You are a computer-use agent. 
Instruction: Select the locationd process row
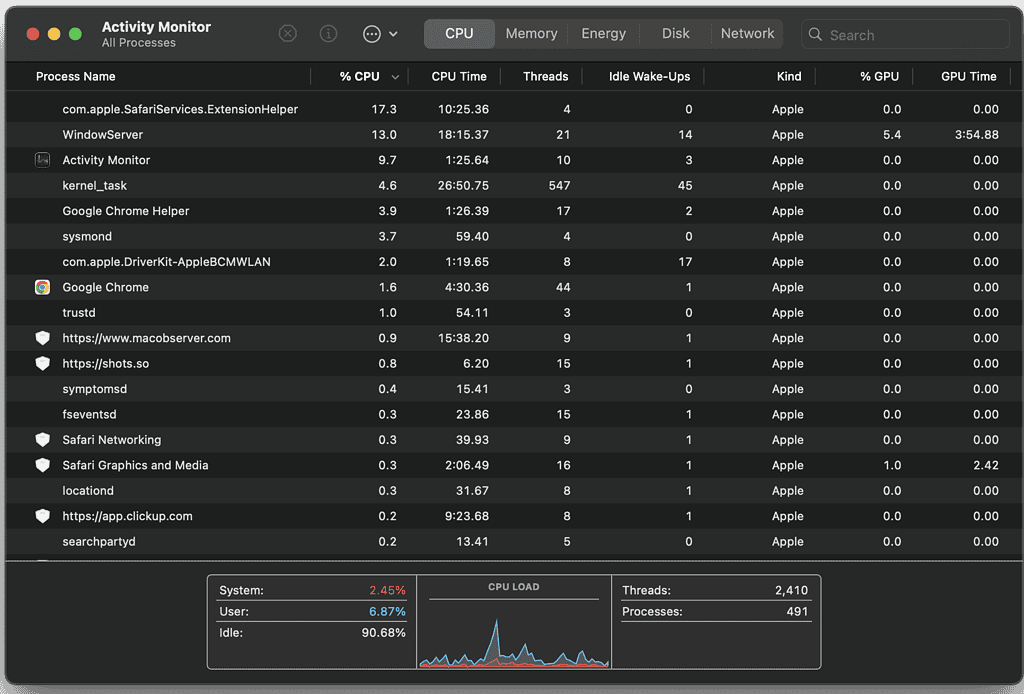(x=514, y=491)
